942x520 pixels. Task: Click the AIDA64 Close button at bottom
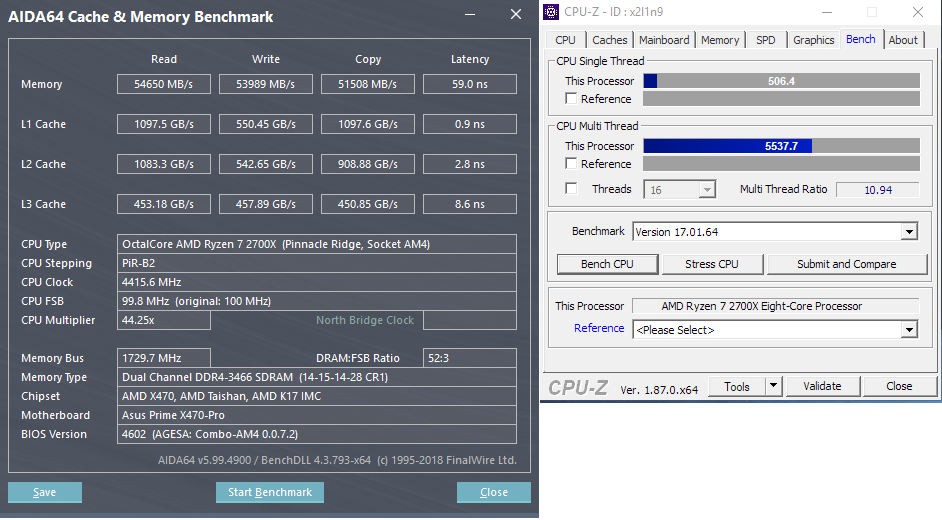coord(494,492)
